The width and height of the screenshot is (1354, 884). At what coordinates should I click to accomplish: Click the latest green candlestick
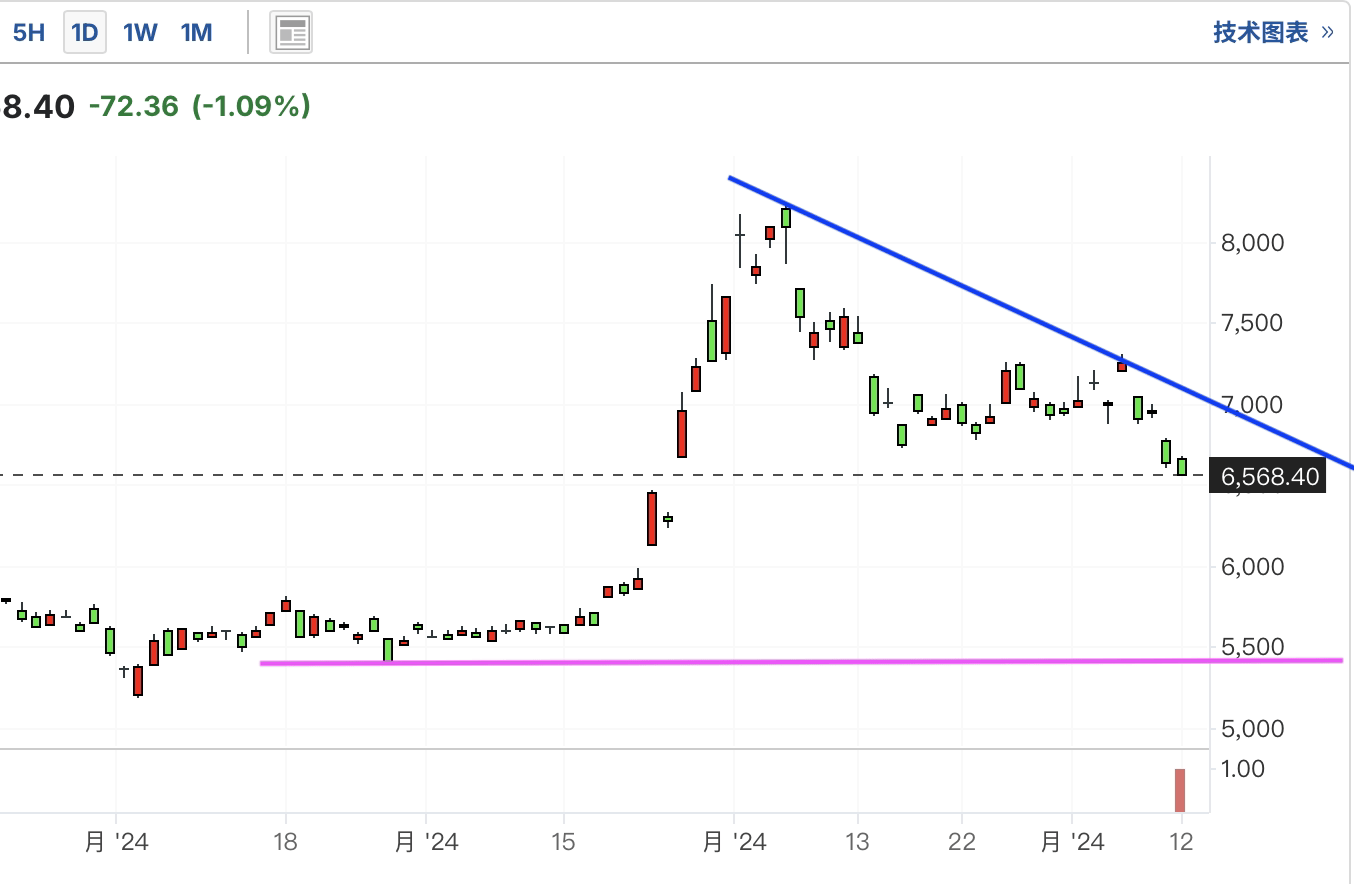pyautogui.click(x=1182, y=466)
